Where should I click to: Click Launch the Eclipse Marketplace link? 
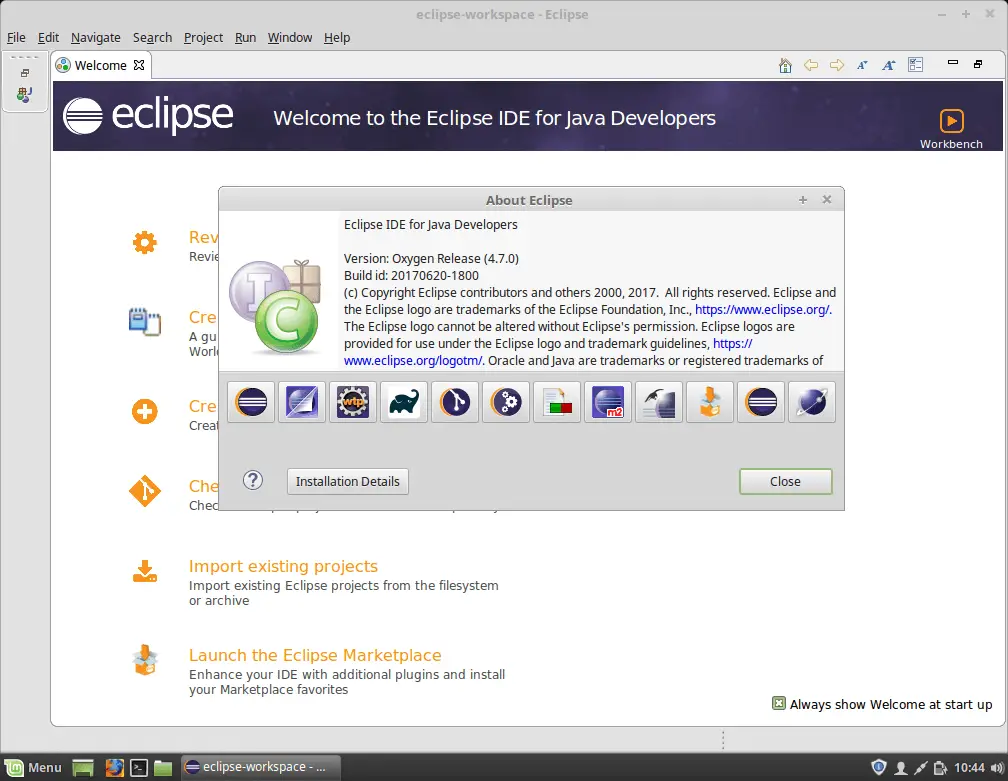tap(315, 655)
